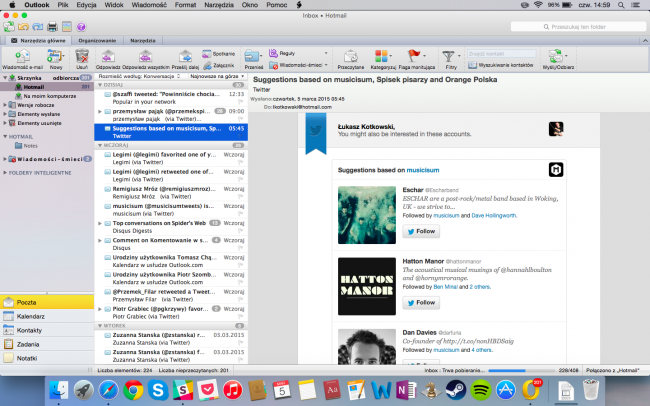Open Kategoryzuj dropdown
Screen dimensions: 650x406
pyautogui.click(x=390, y=56)
